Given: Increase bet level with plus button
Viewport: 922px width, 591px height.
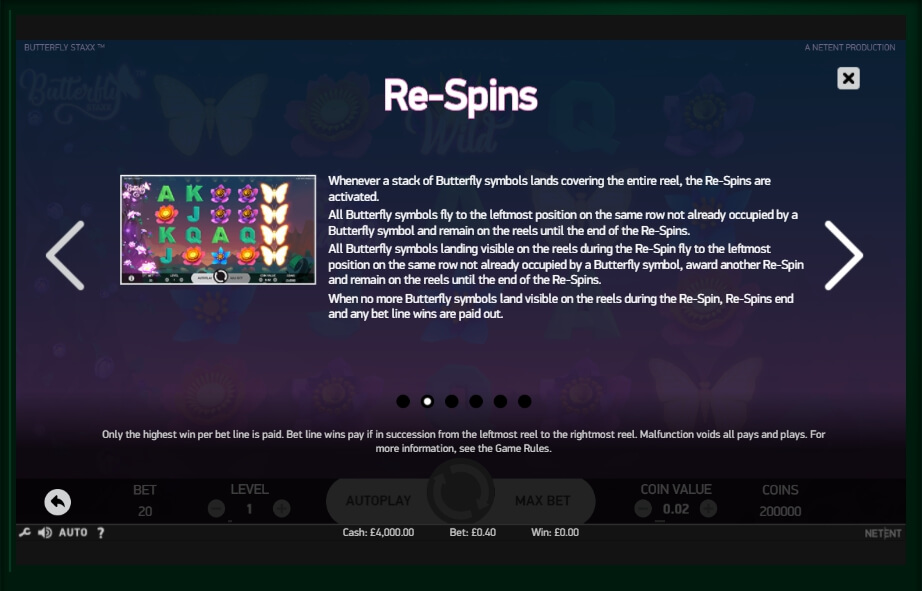Looking at the screenshot, I should [x=282, y=509].
